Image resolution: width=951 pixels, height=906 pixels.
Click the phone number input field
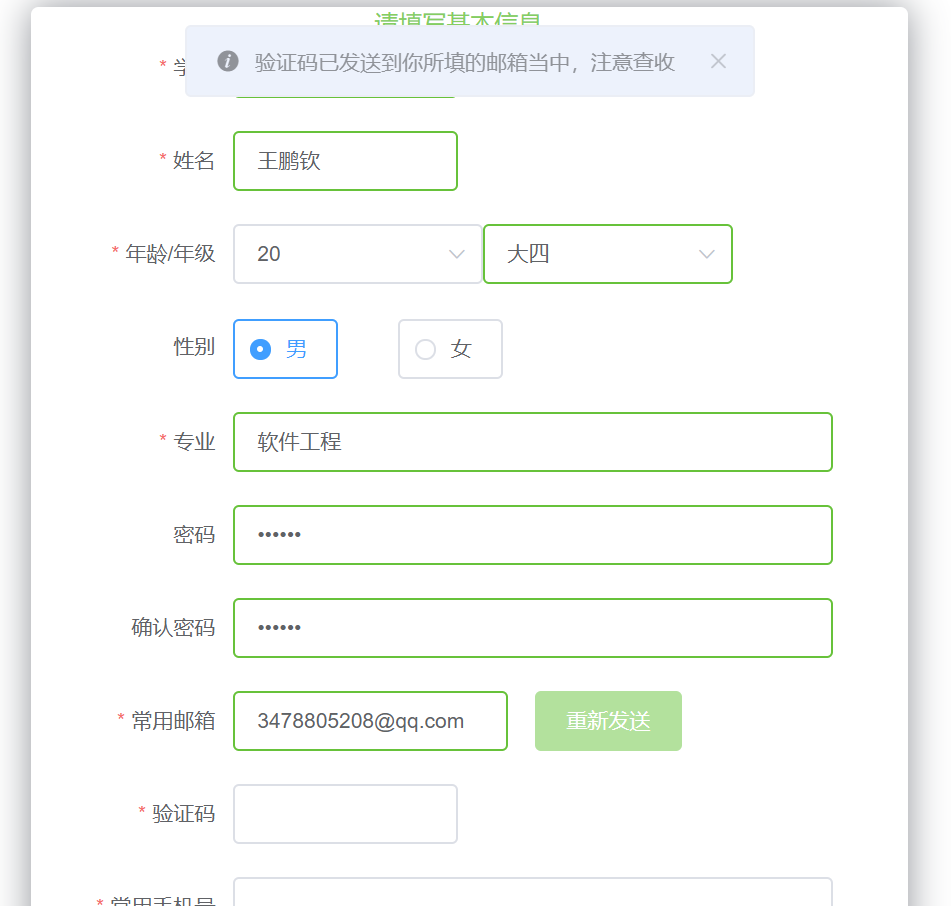pos(532,893)
